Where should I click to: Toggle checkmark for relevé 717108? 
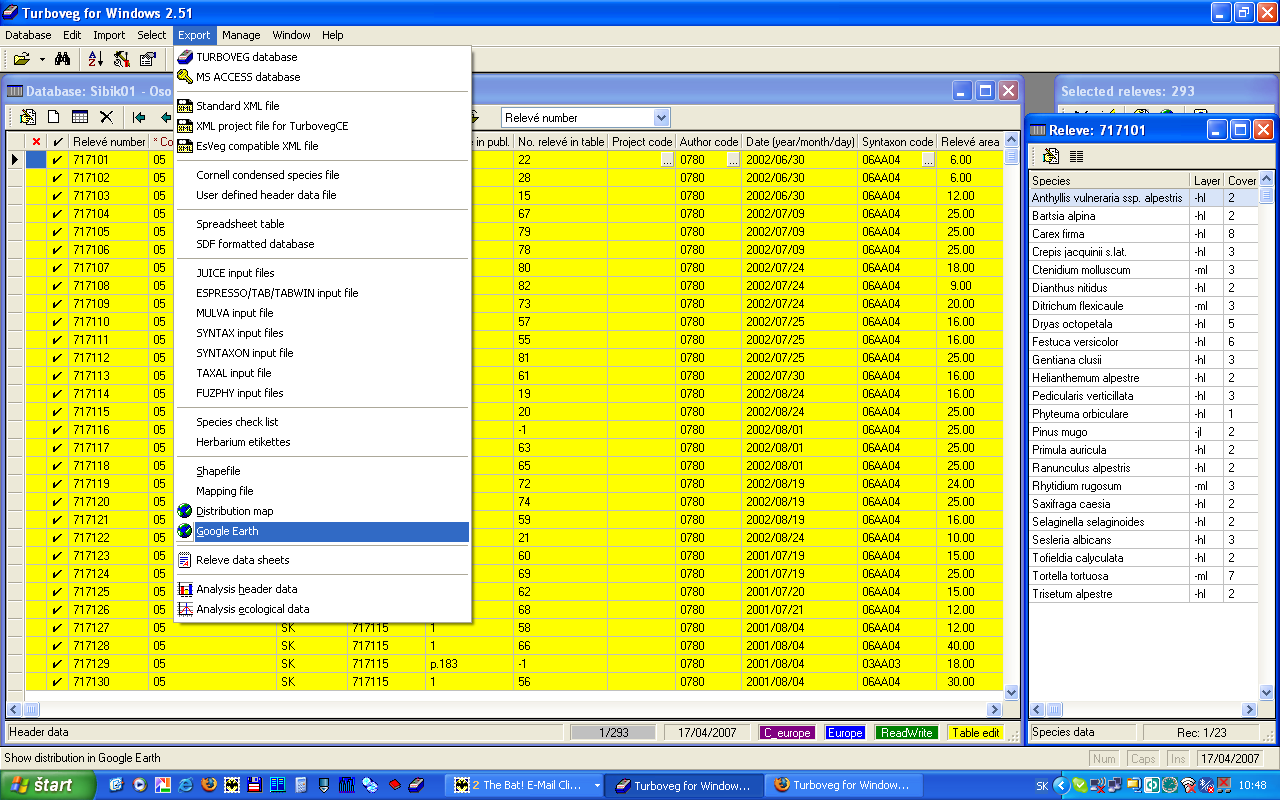58,286
